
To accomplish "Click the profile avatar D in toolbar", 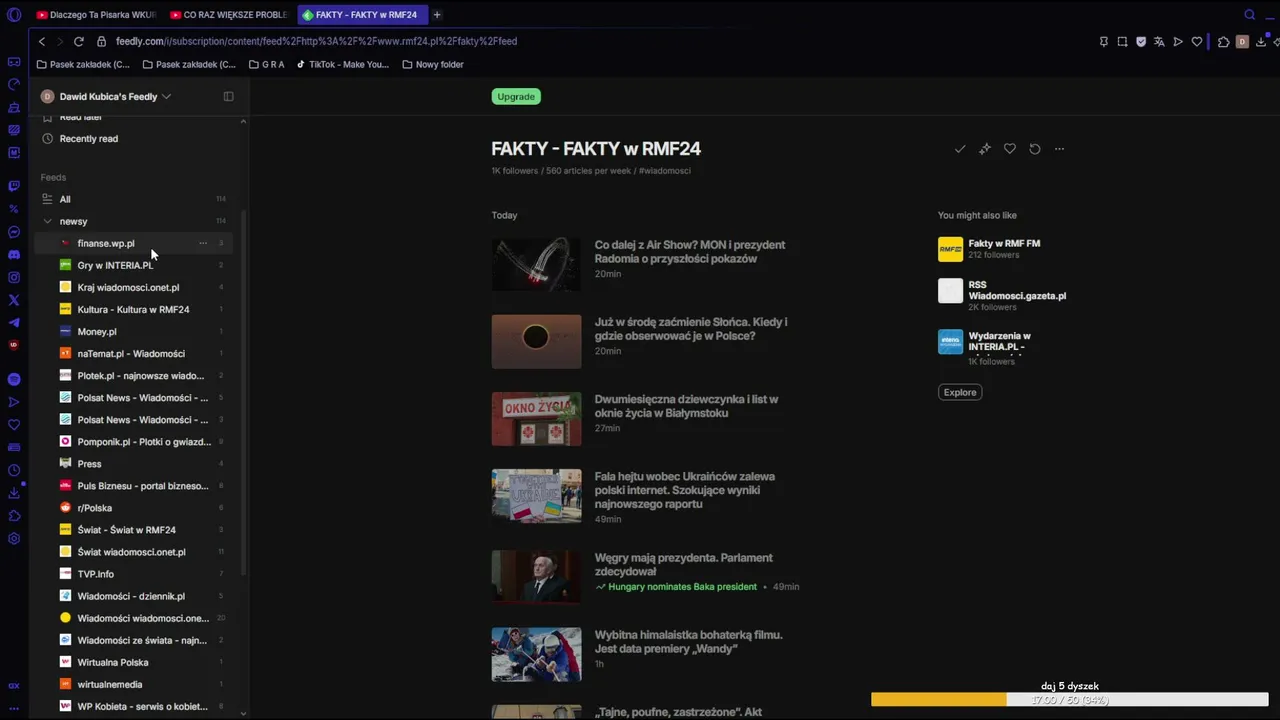I will [1242, 42].
